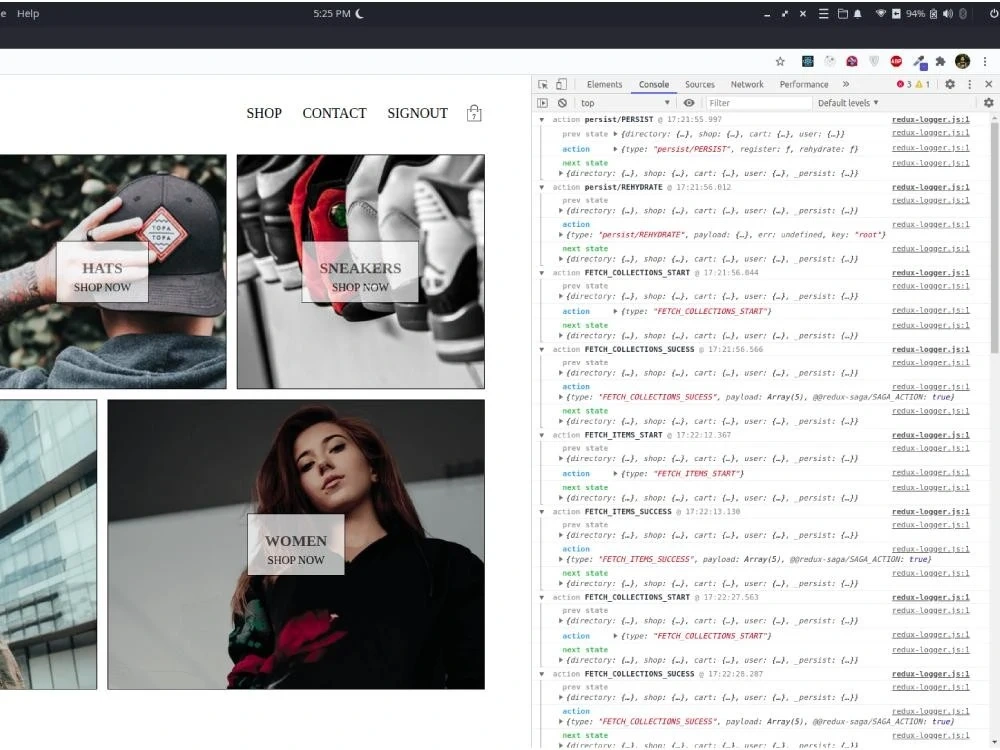Open the DevTools customize three-dot menu

click(x=969, y=84)
